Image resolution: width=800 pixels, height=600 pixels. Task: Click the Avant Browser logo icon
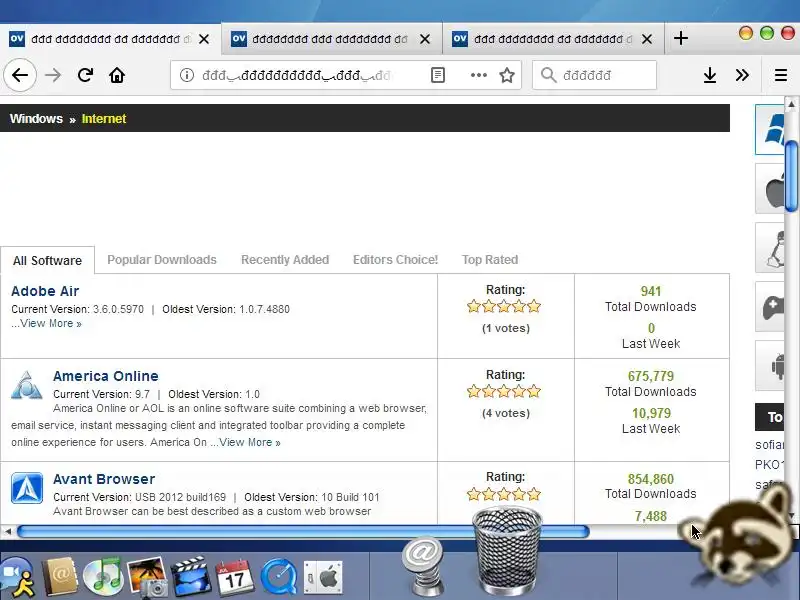(27, 488)
